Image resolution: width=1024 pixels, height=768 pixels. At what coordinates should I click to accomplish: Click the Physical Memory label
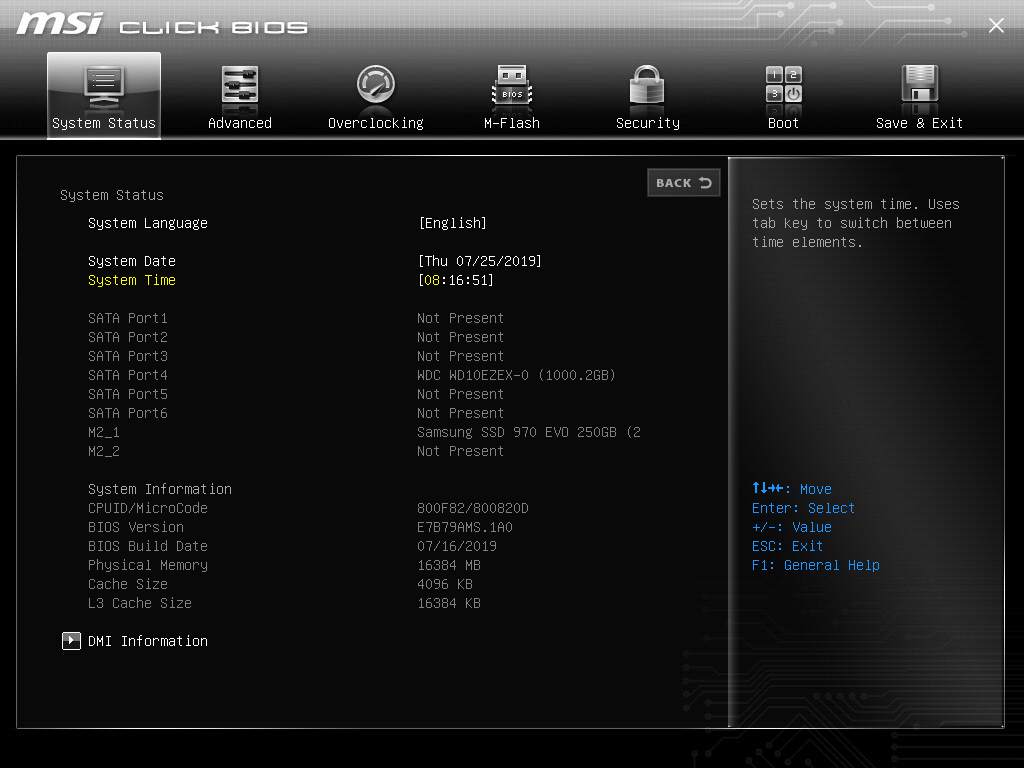point(148,565)
